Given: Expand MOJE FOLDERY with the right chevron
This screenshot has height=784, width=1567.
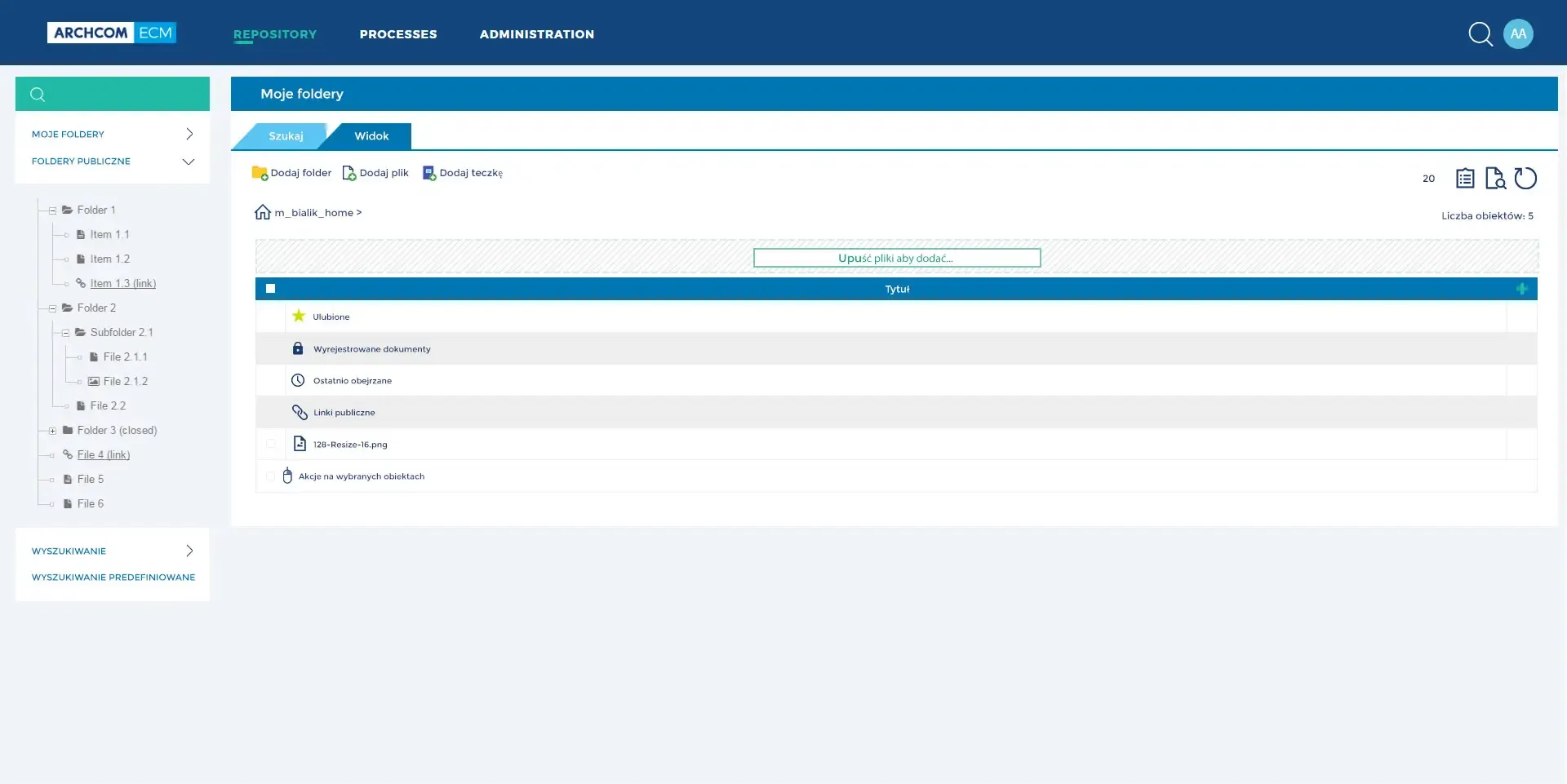Looking at the screenshot, I should [189, 134].
